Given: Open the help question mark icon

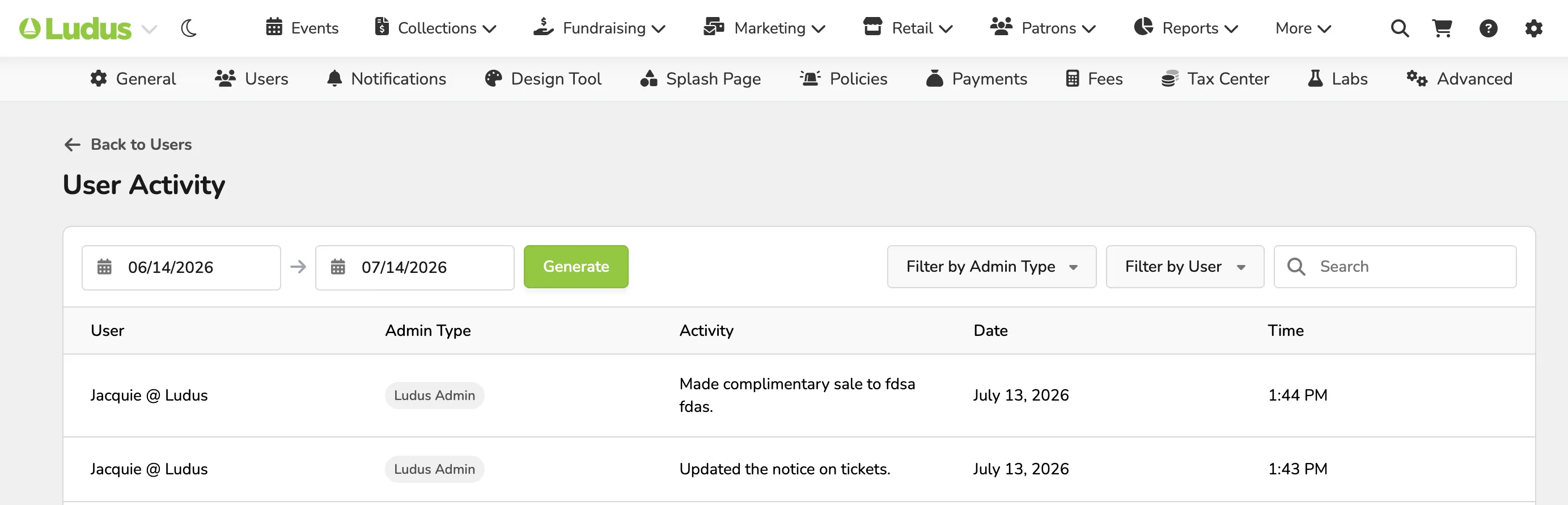Looking at the screenshot, I should pos(1488,28).
